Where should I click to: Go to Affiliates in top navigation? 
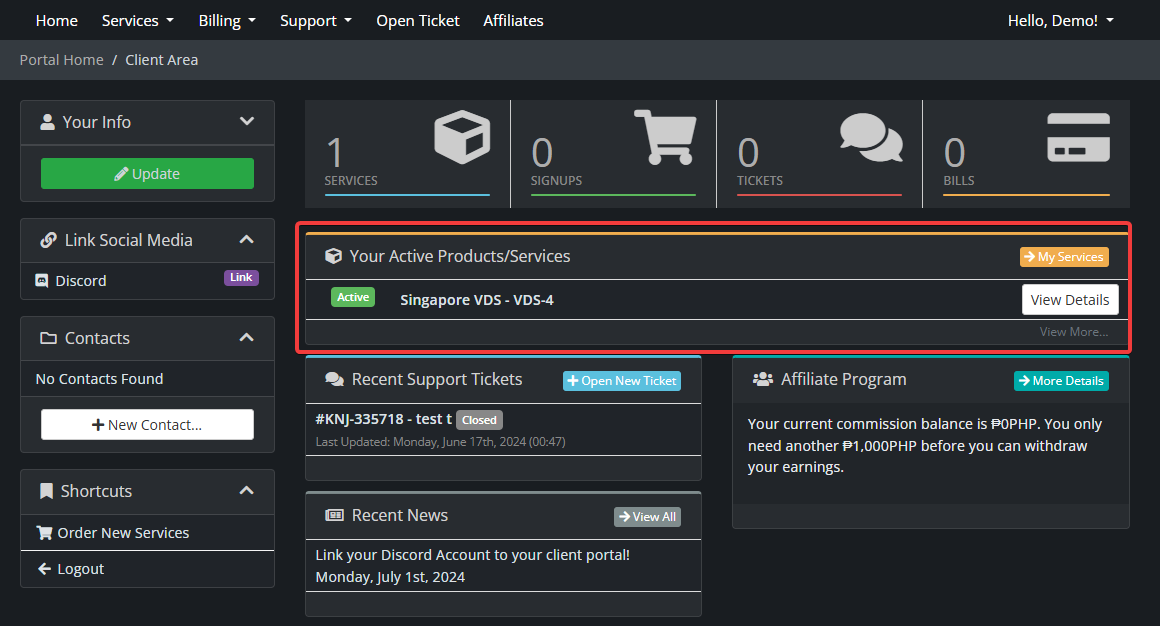pyautogui.click(x=513, y=20)
